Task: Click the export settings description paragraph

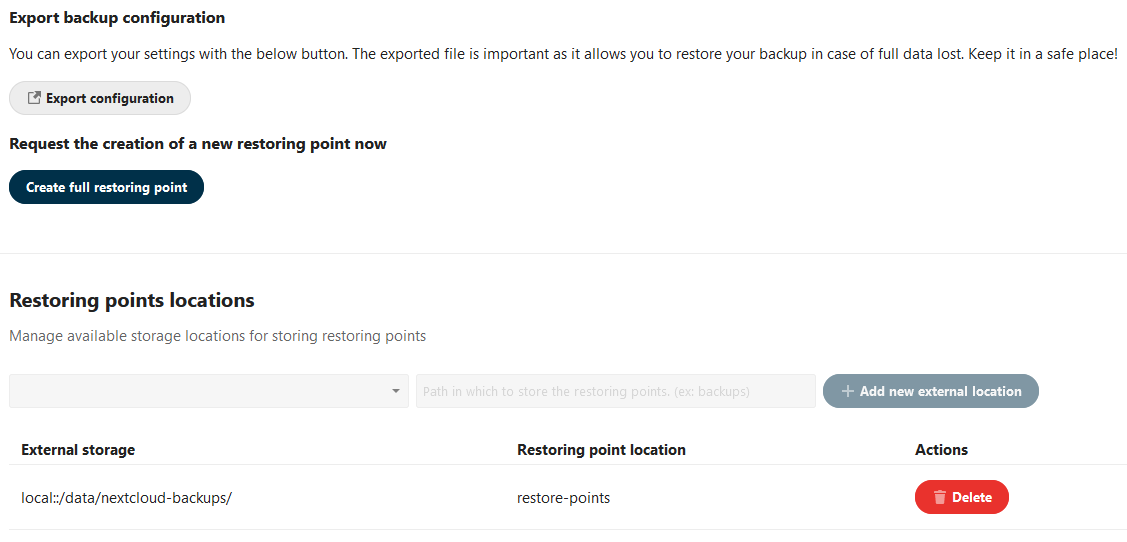Action: pyautogui.click(x=563, y=54)
